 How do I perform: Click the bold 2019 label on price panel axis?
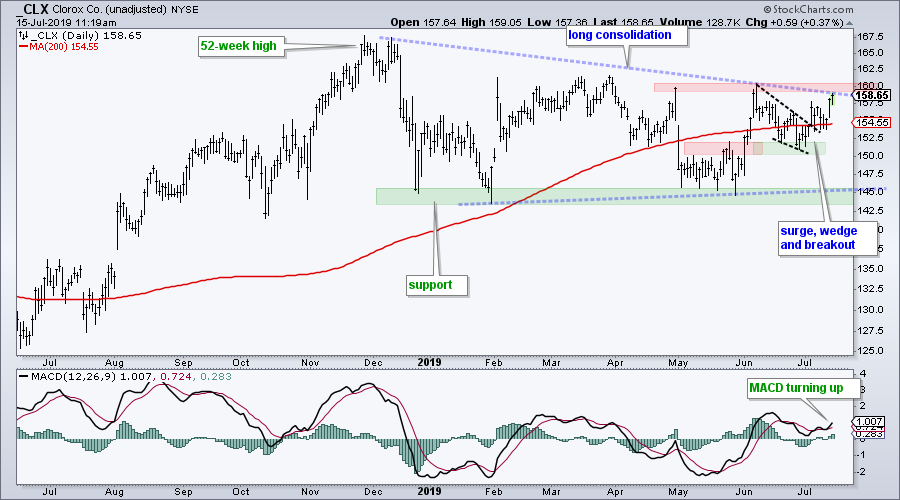pyautogui.click(x=429, y=363)
